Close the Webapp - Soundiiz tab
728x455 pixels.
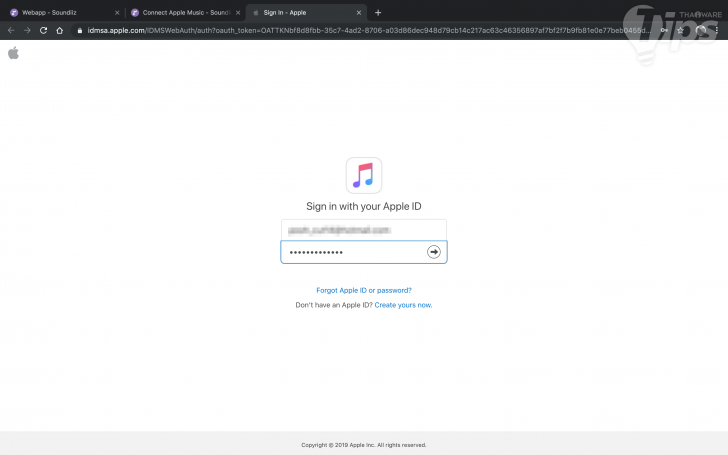(117, 13)
